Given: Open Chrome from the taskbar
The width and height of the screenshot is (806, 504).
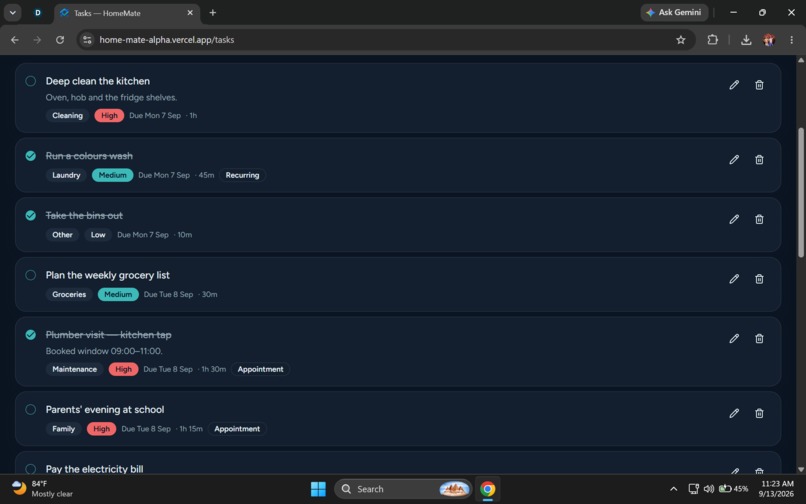Looking at the screenshot, I should click(487, 489).
